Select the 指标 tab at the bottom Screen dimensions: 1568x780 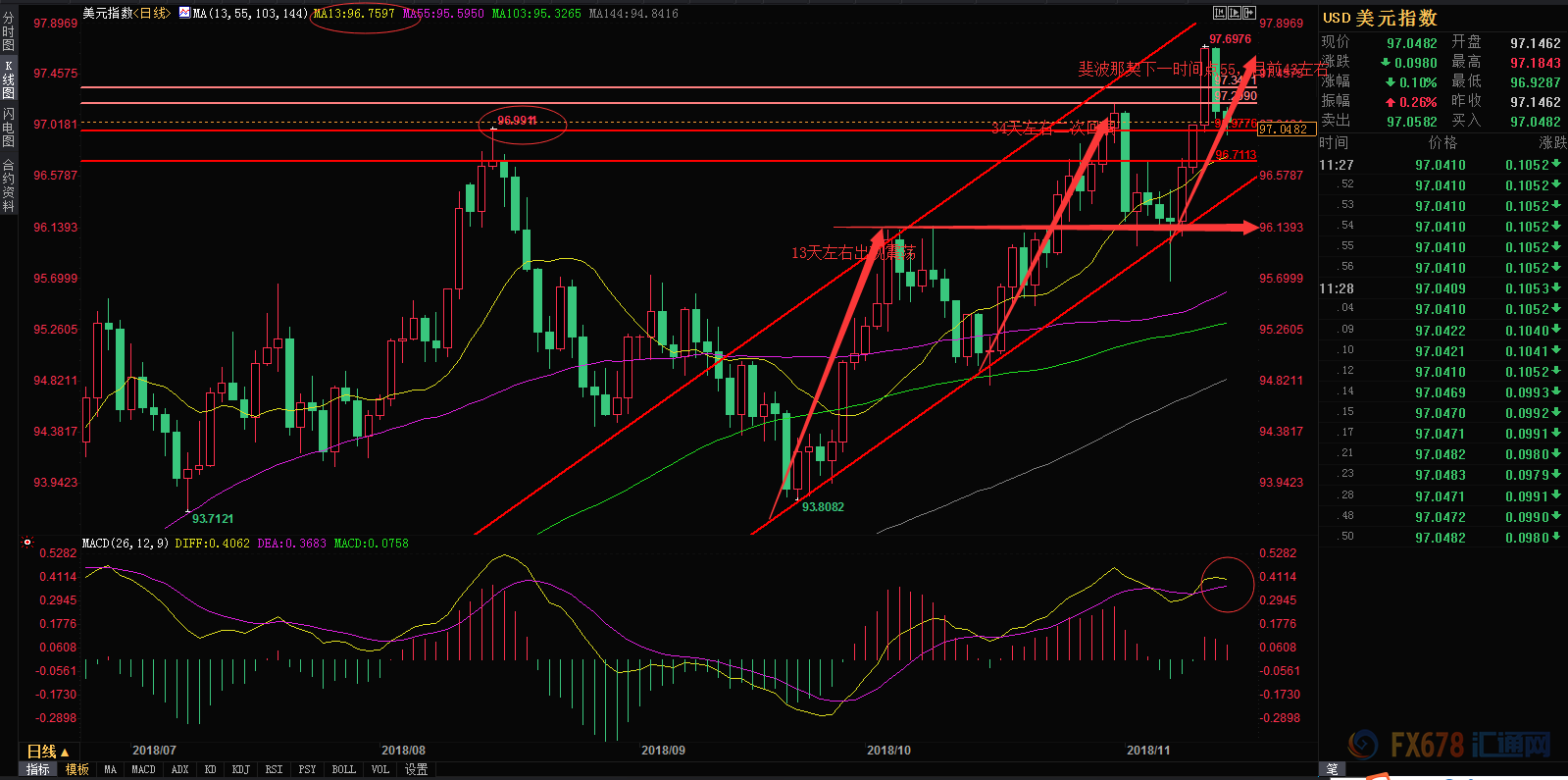tap(38, 770)
